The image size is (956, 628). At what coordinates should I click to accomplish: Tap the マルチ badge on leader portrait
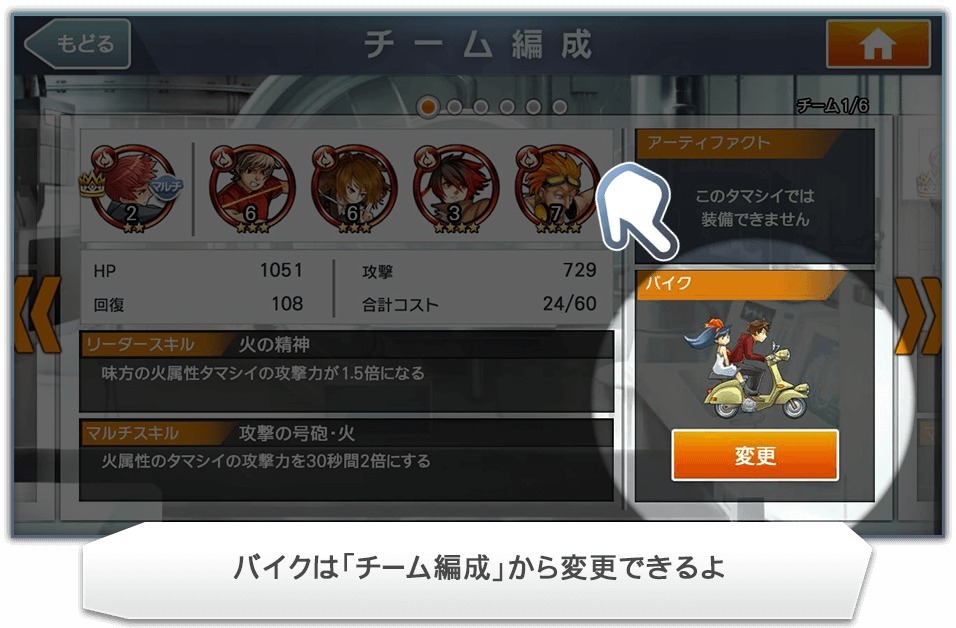tap(166, 185)
